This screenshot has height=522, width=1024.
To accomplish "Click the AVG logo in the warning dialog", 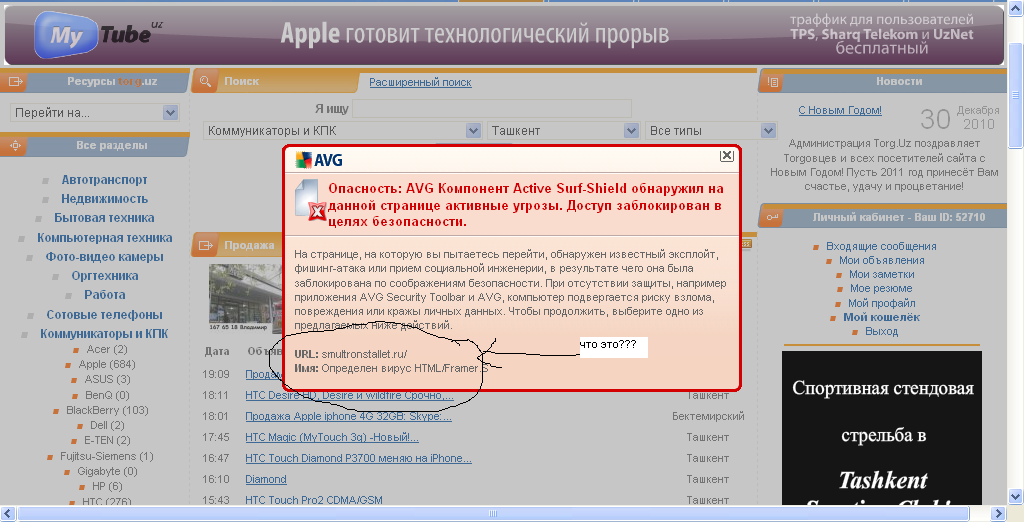I will pyautogui.click(x=319, y=160).
